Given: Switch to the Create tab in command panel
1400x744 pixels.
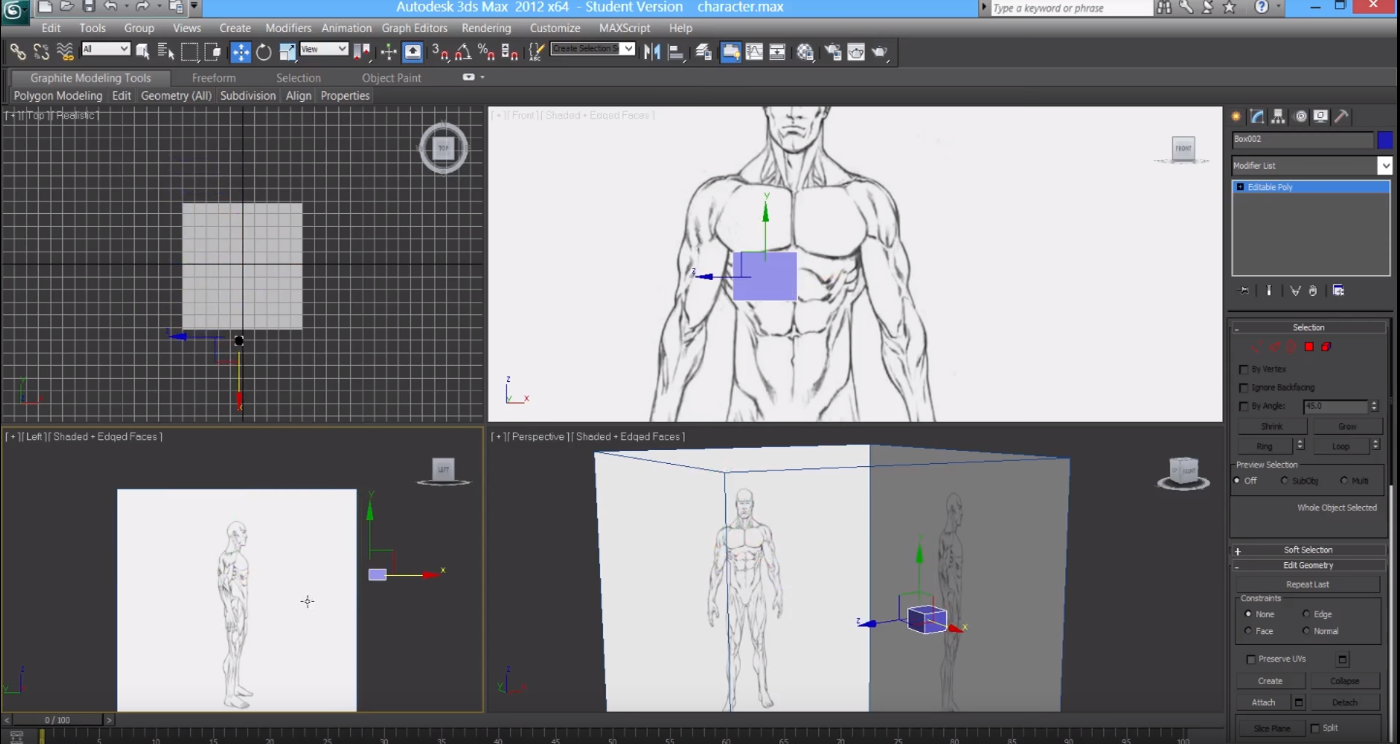Looking at the screenshot, I should [x=1237, y=116].
